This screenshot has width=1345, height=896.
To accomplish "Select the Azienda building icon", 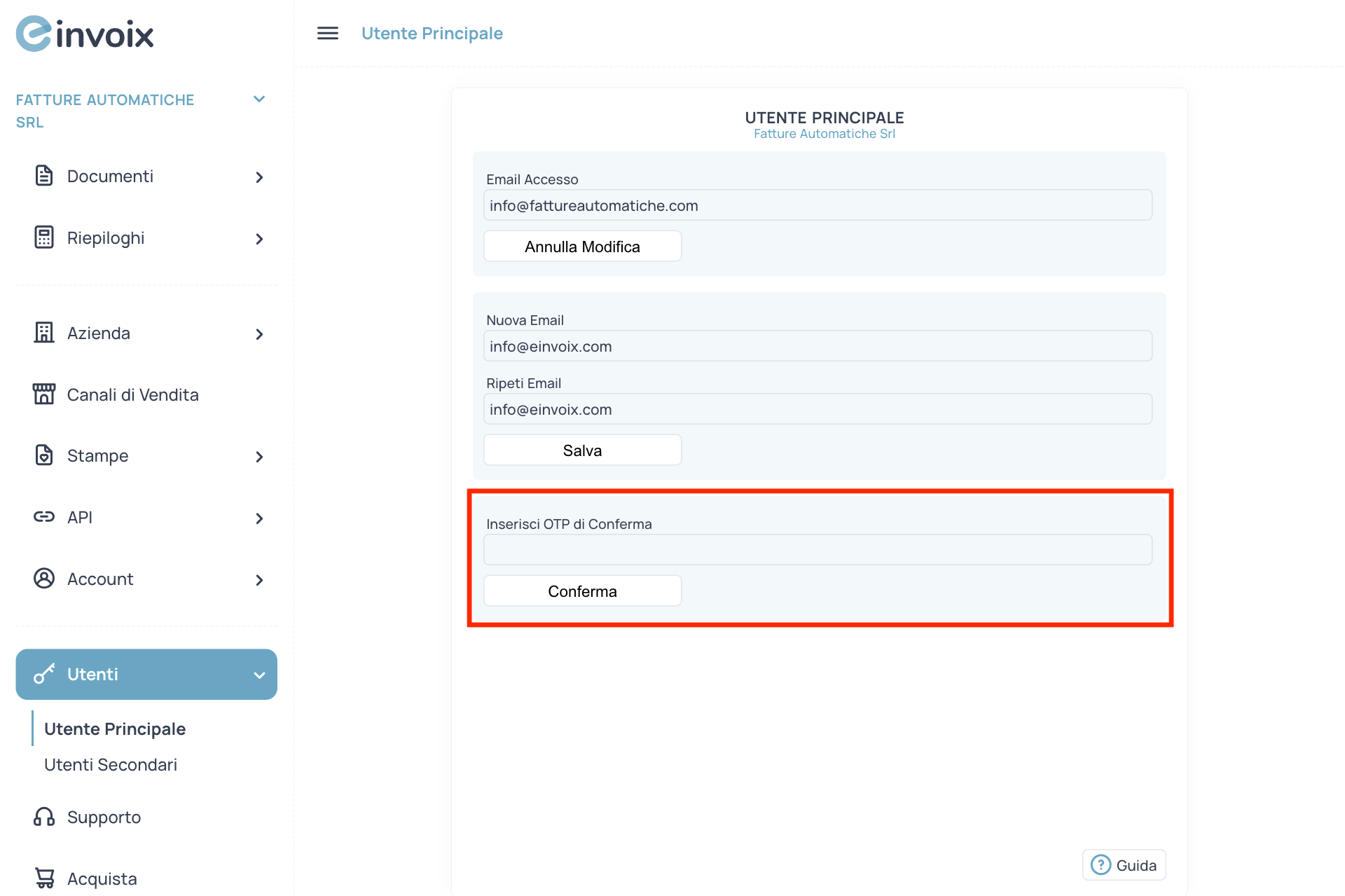I will (x=43, y=333).
